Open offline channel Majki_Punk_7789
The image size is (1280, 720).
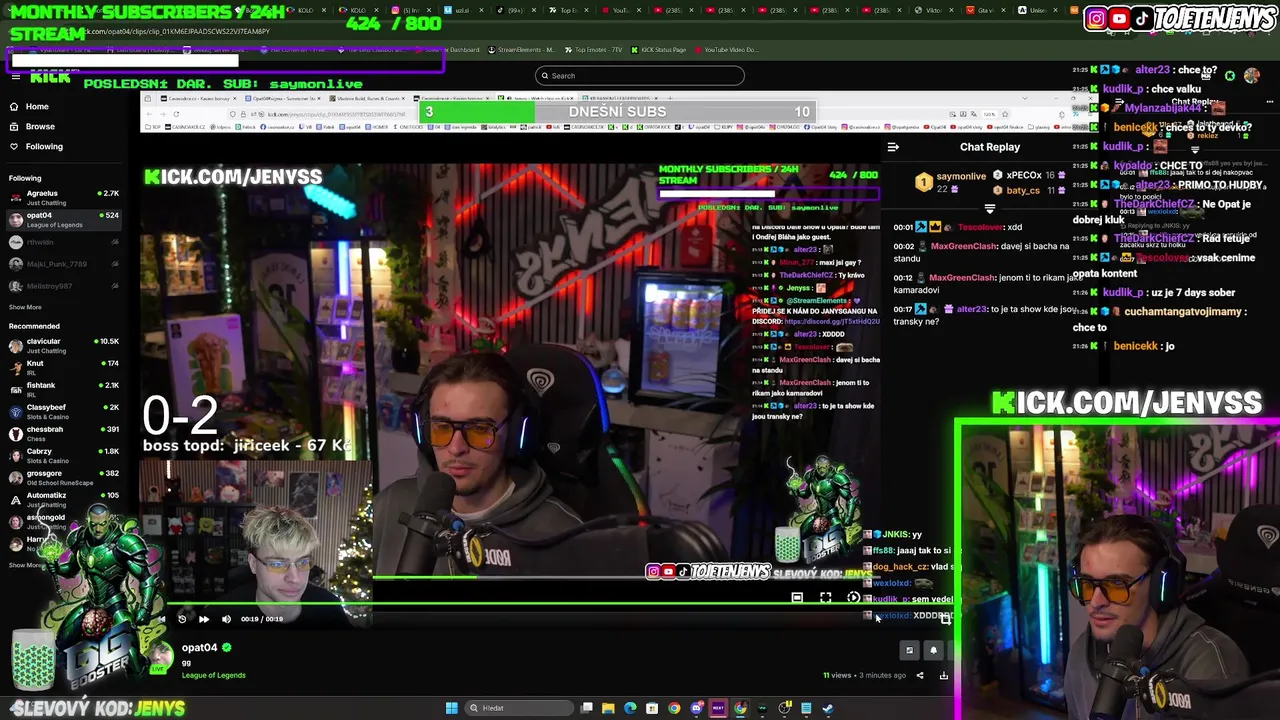coord(63,264)
